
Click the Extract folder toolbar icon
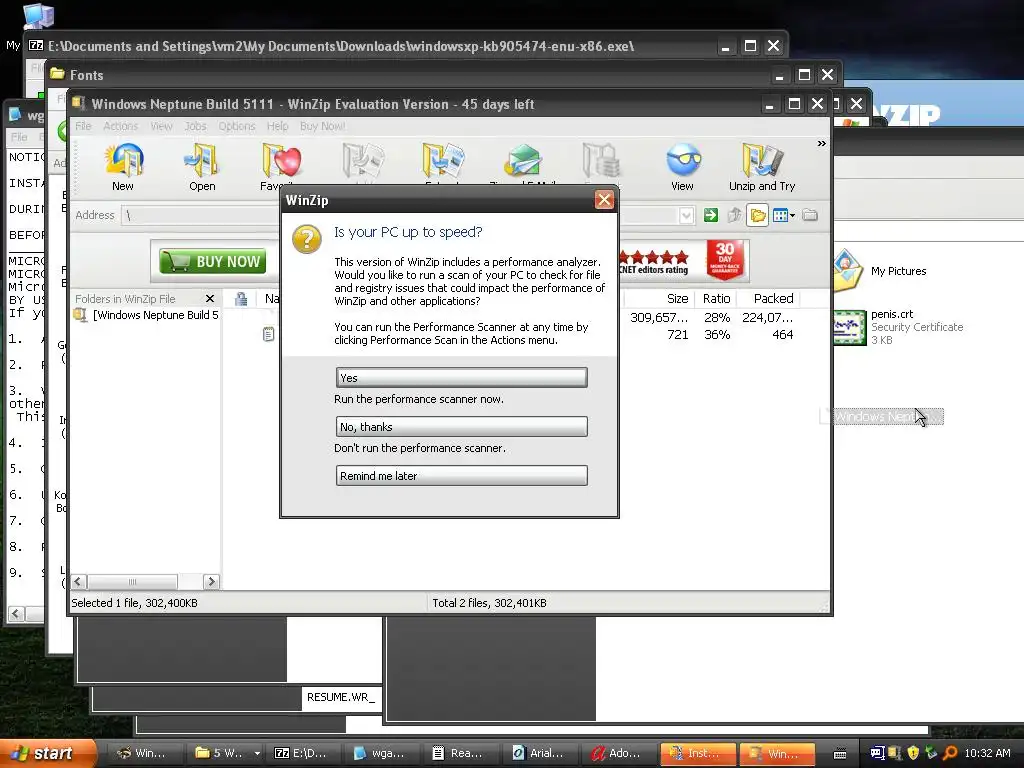(442, 161)
